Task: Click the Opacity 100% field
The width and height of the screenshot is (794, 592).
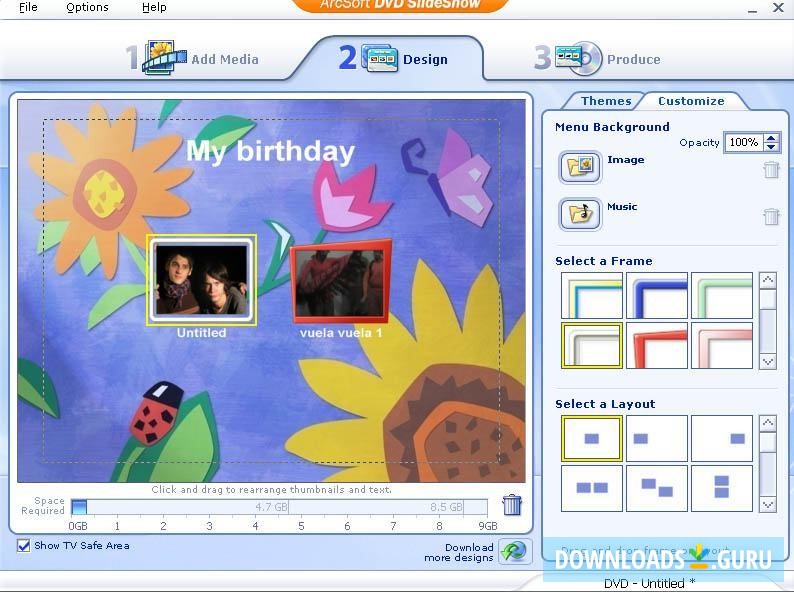Action: coord(744,142)
